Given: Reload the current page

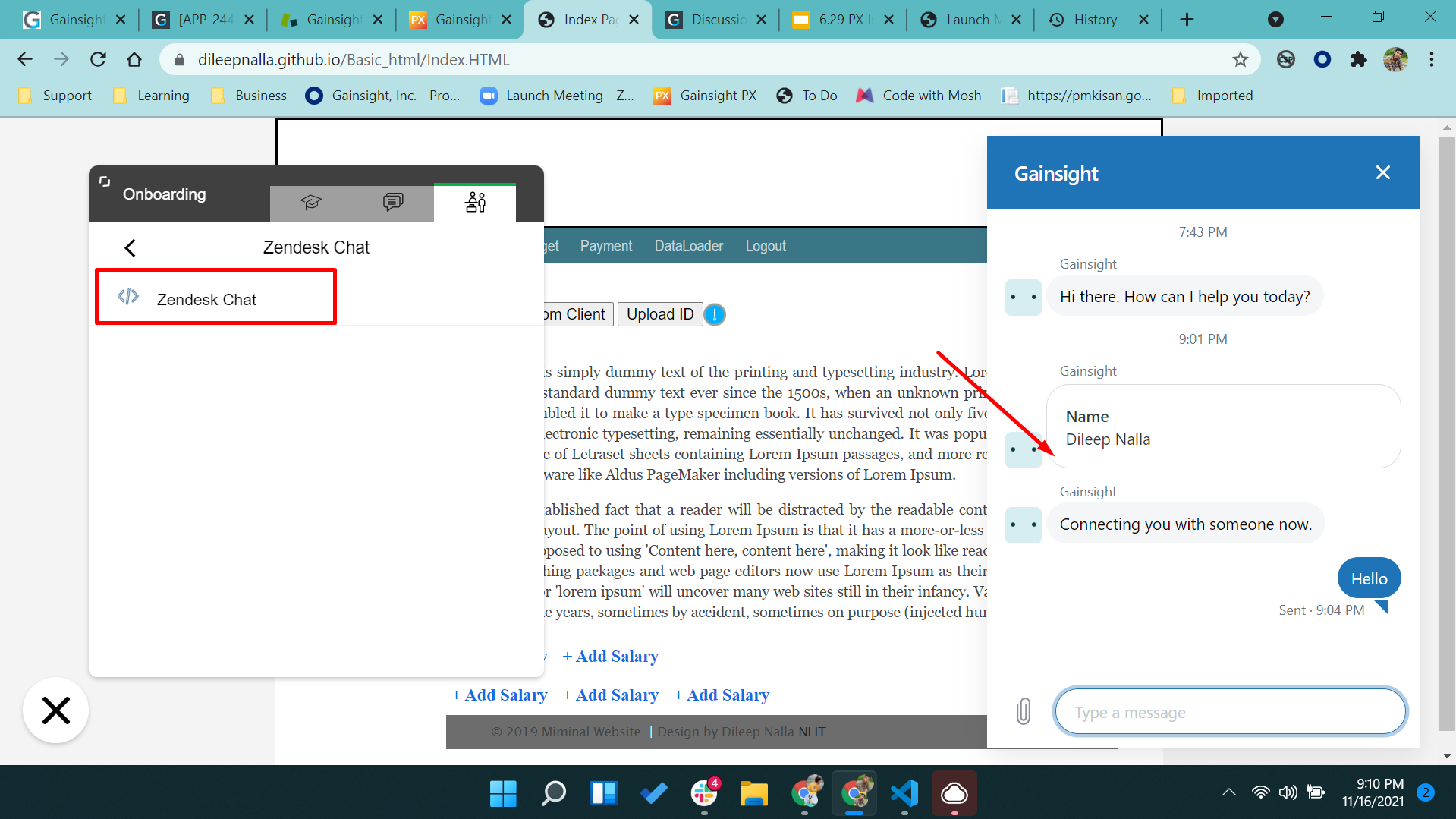Looking at the screenshot, I should click(98, 59).
